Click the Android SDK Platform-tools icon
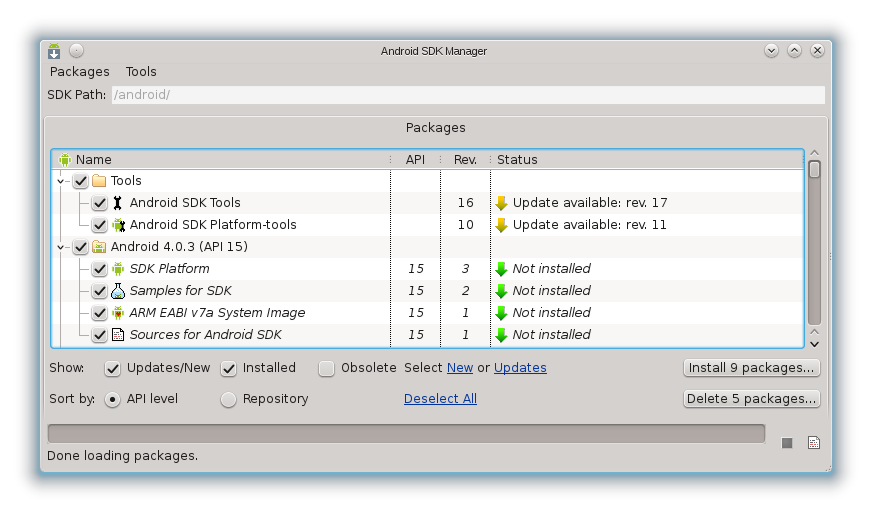 [x=118, y=225]
